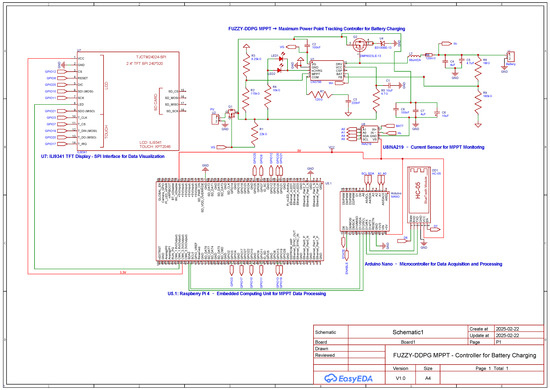Image resolution: width=550 pixels, height=390 pixels.
Task: Click the Vs net port left of R1
Action: coord(222,147)
